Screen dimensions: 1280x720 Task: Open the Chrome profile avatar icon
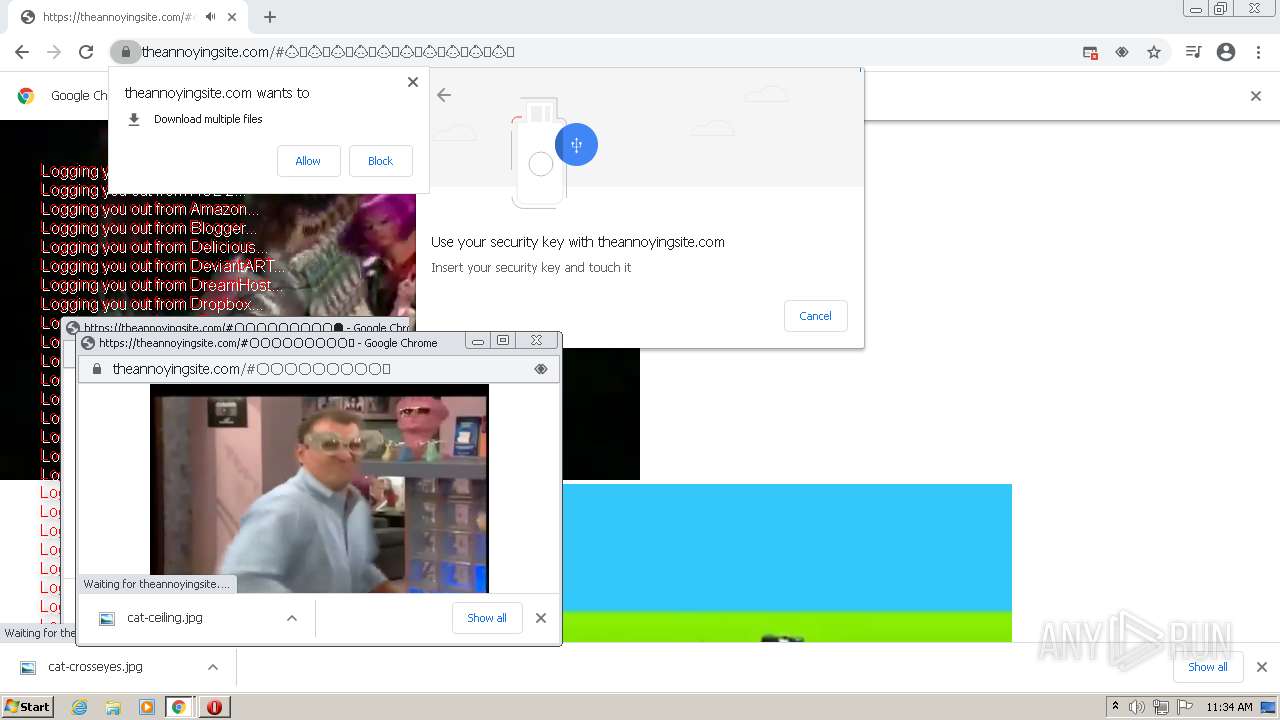(1226, 52)
